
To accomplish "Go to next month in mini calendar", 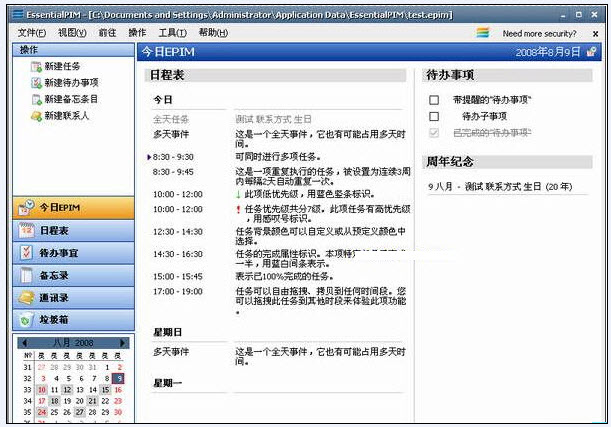I will 121,342.
